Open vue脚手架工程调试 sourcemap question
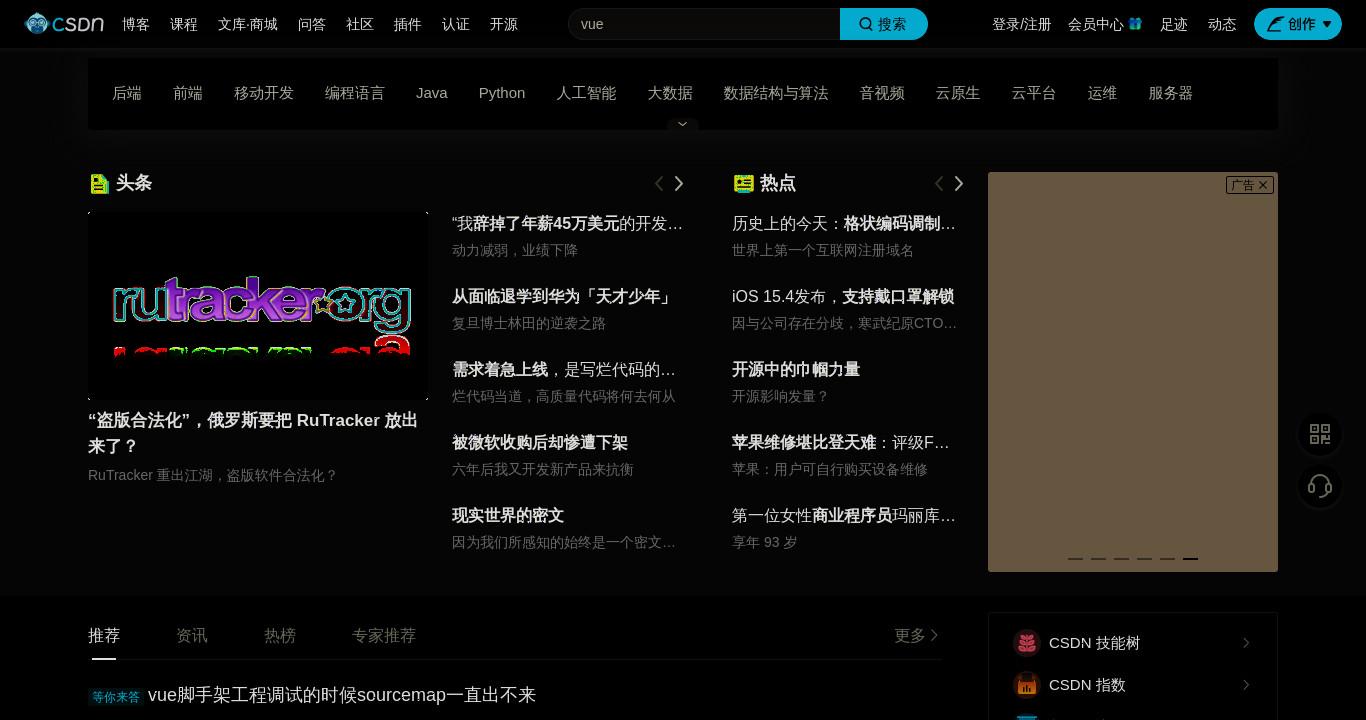The height and width of the screenshot is (720, 1366). pos(342,695)
